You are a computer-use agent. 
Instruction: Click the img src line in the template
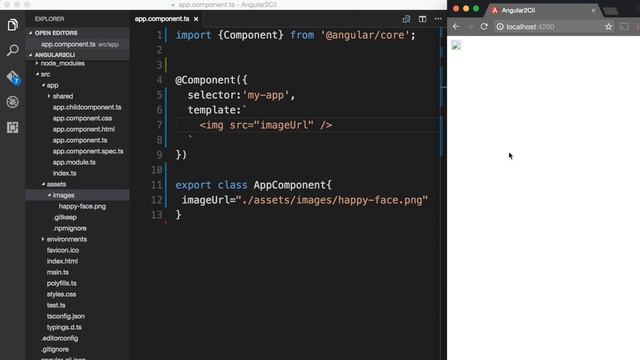coord(266,125)
